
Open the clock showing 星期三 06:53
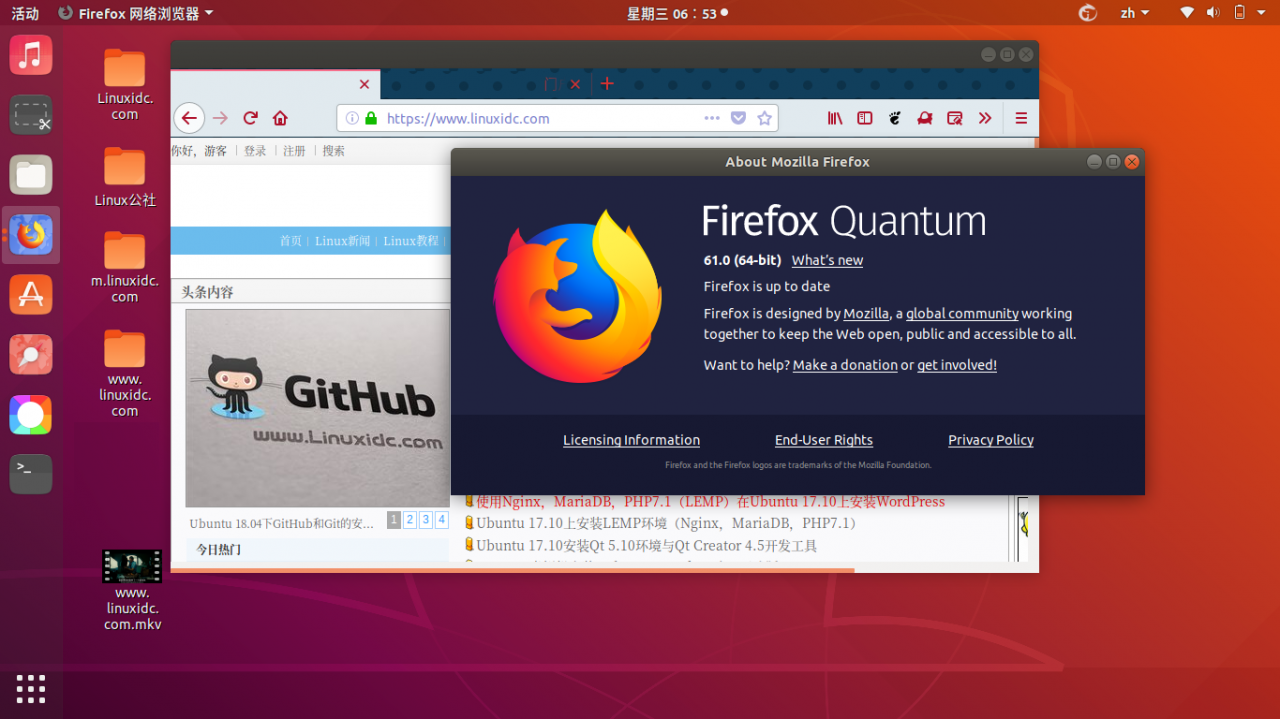pos(676,13)
